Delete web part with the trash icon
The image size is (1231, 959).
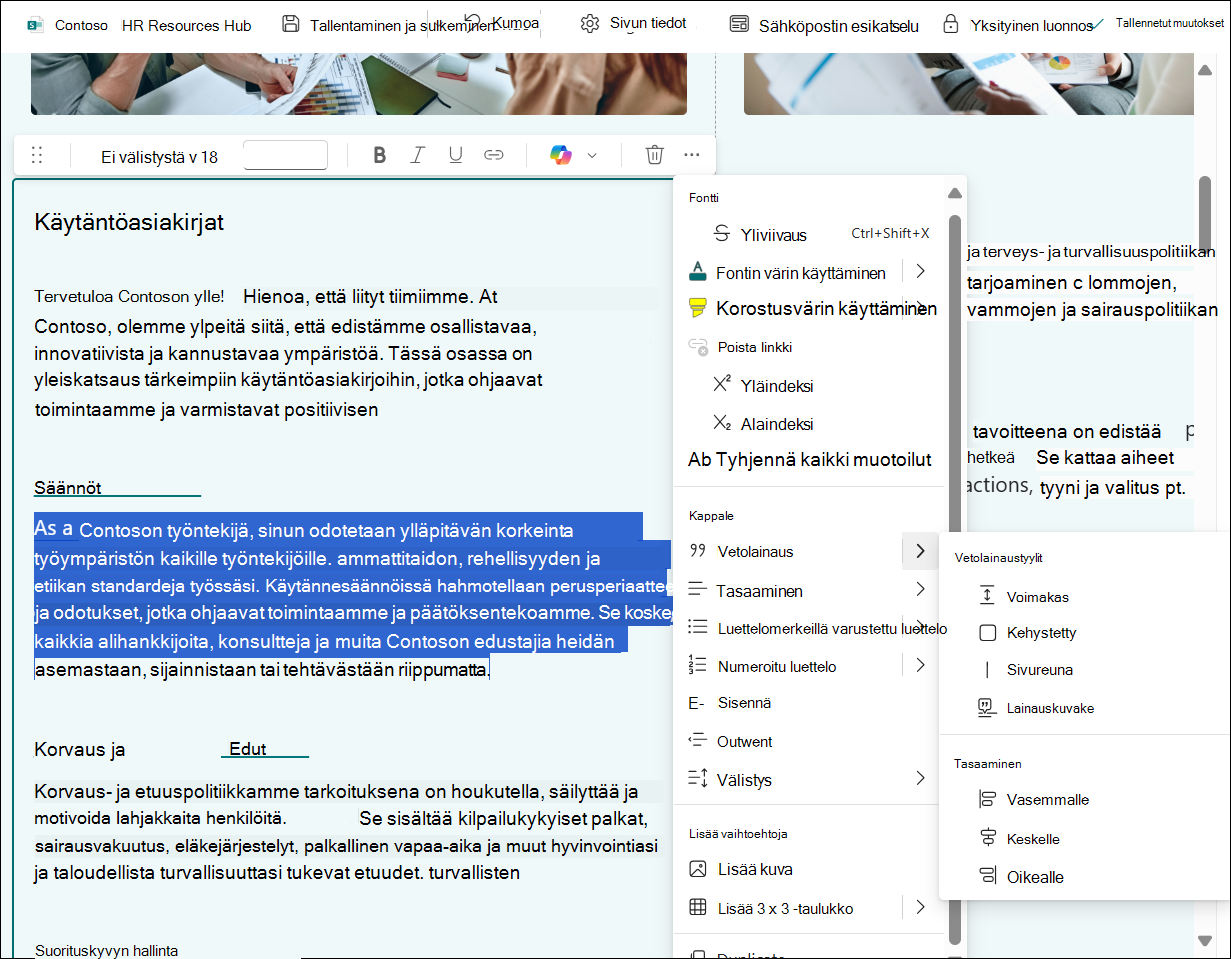click(x=654, y=155)
